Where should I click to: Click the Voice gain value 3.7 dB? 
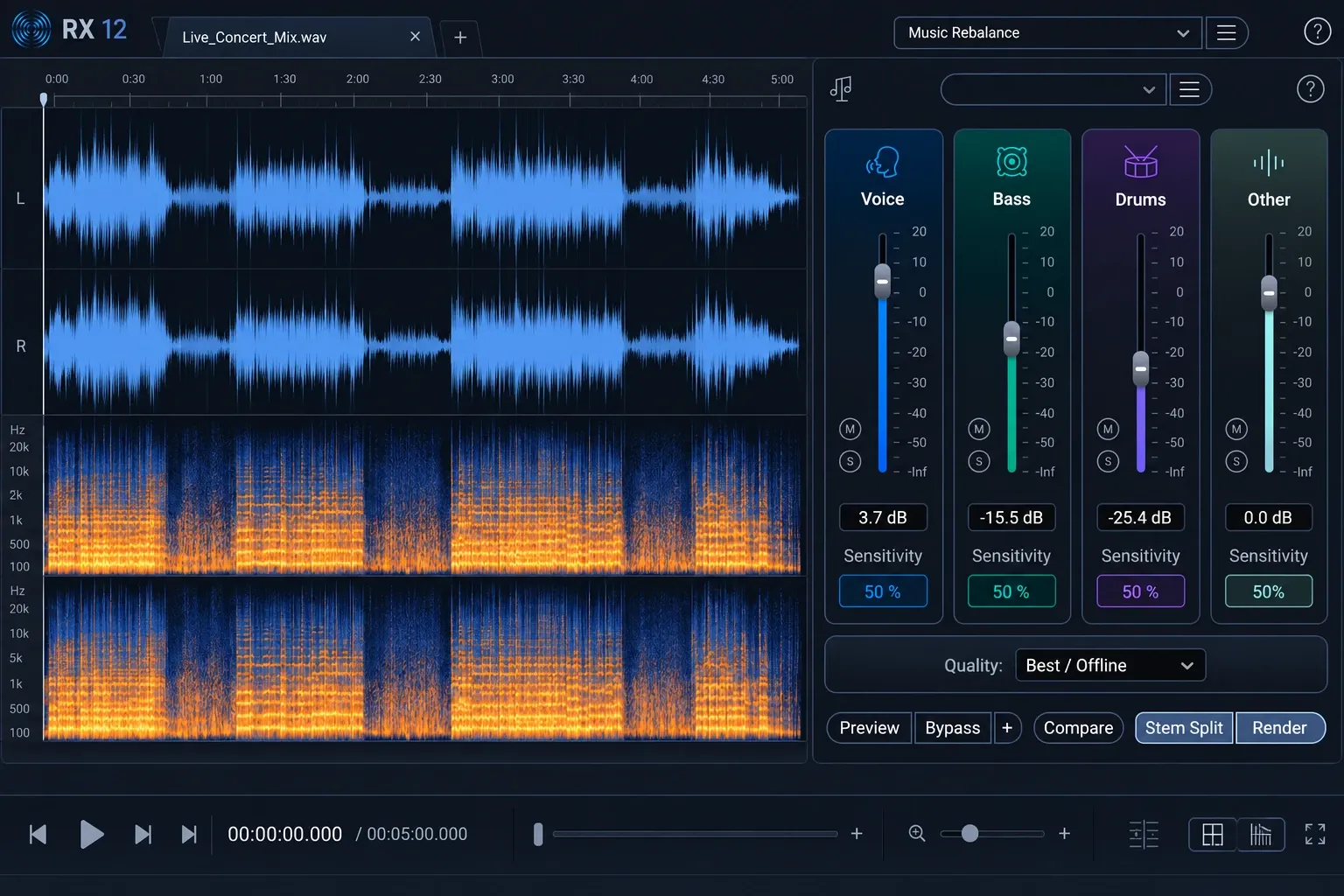(x=883, y=517)
